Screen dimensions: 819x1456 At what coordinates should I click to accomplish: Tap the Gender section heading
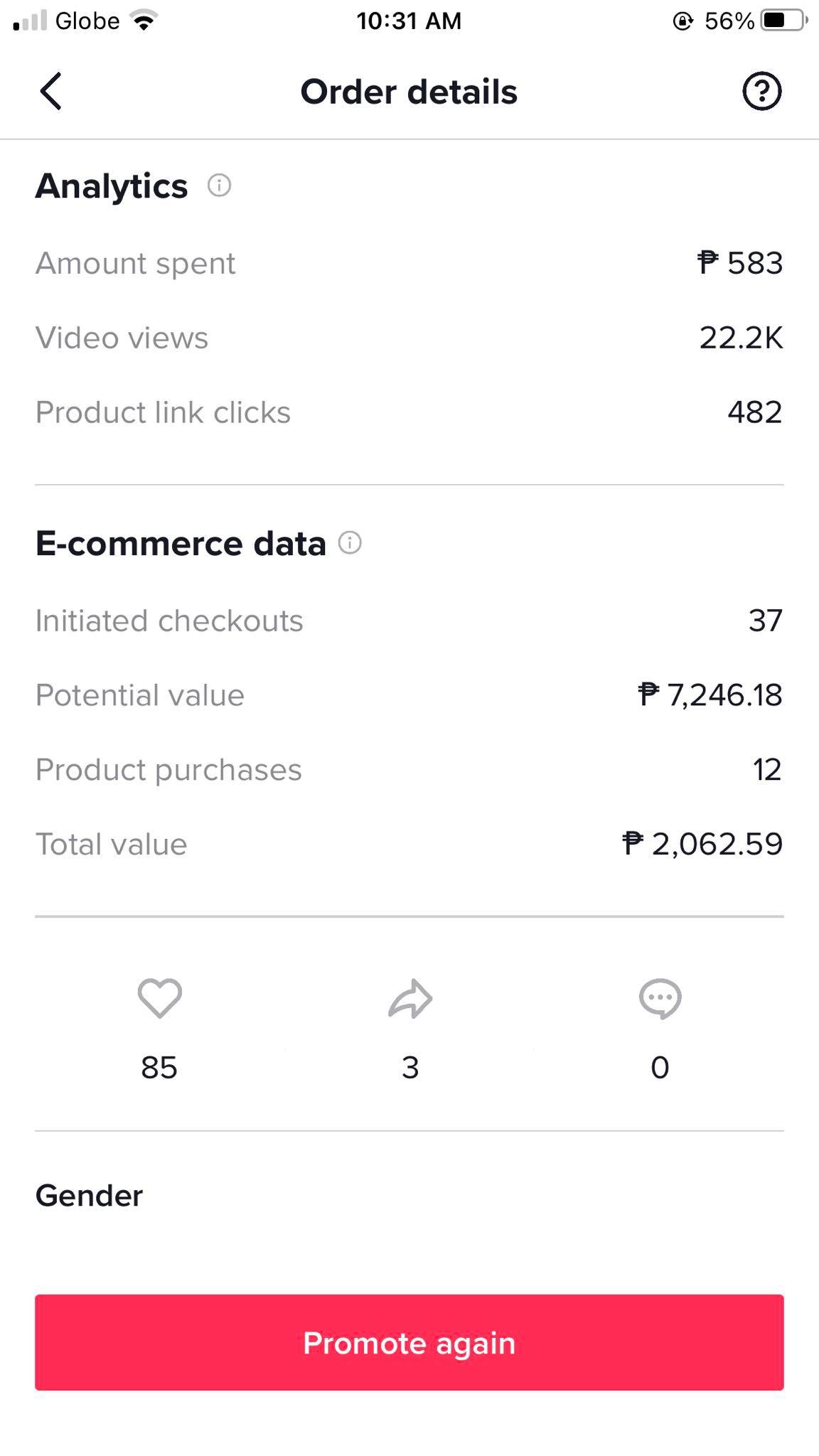click(89, 1196)
